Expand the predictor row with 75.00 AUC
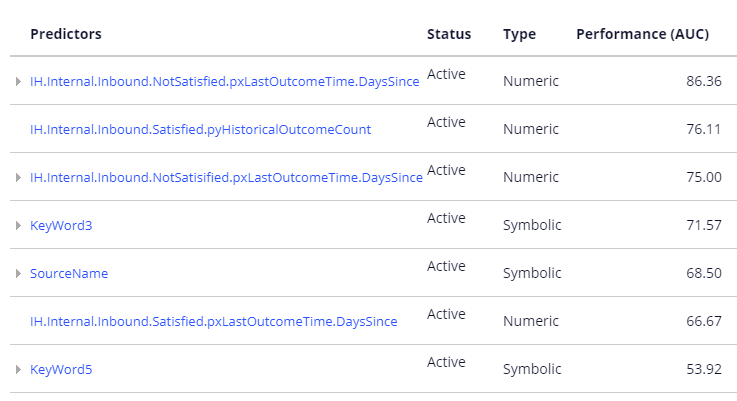 pos(18,178)
